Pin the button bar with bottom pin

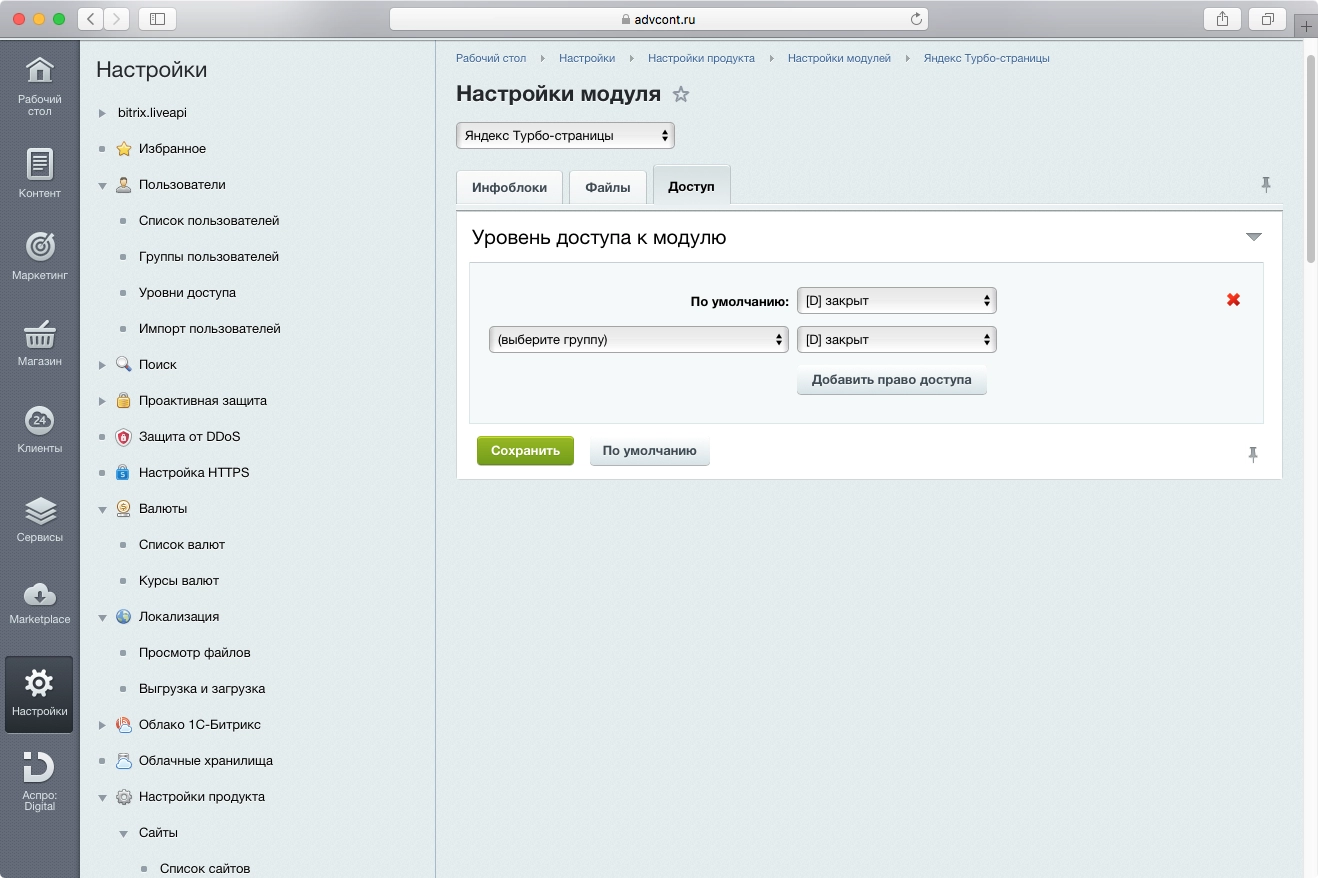[x=1253, y=454]
